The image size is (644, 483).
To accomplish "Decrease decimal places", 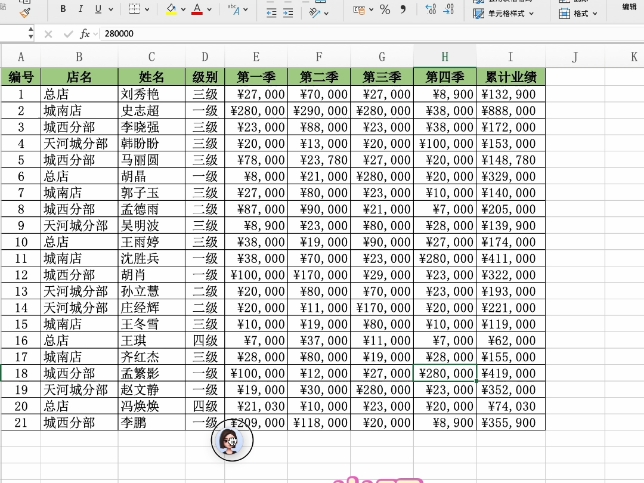I will [x=448, y=9].
